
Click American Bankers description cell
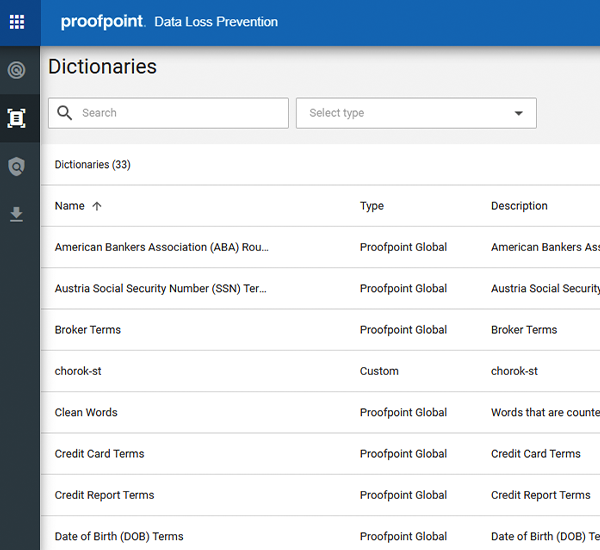click(x=545, y=247)
